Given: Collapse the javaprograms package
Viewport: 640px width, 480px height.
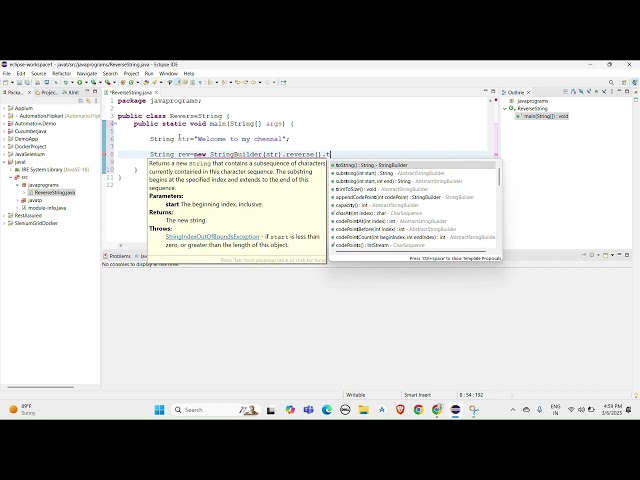Looking at the screenshot, I should pos(18,185).
